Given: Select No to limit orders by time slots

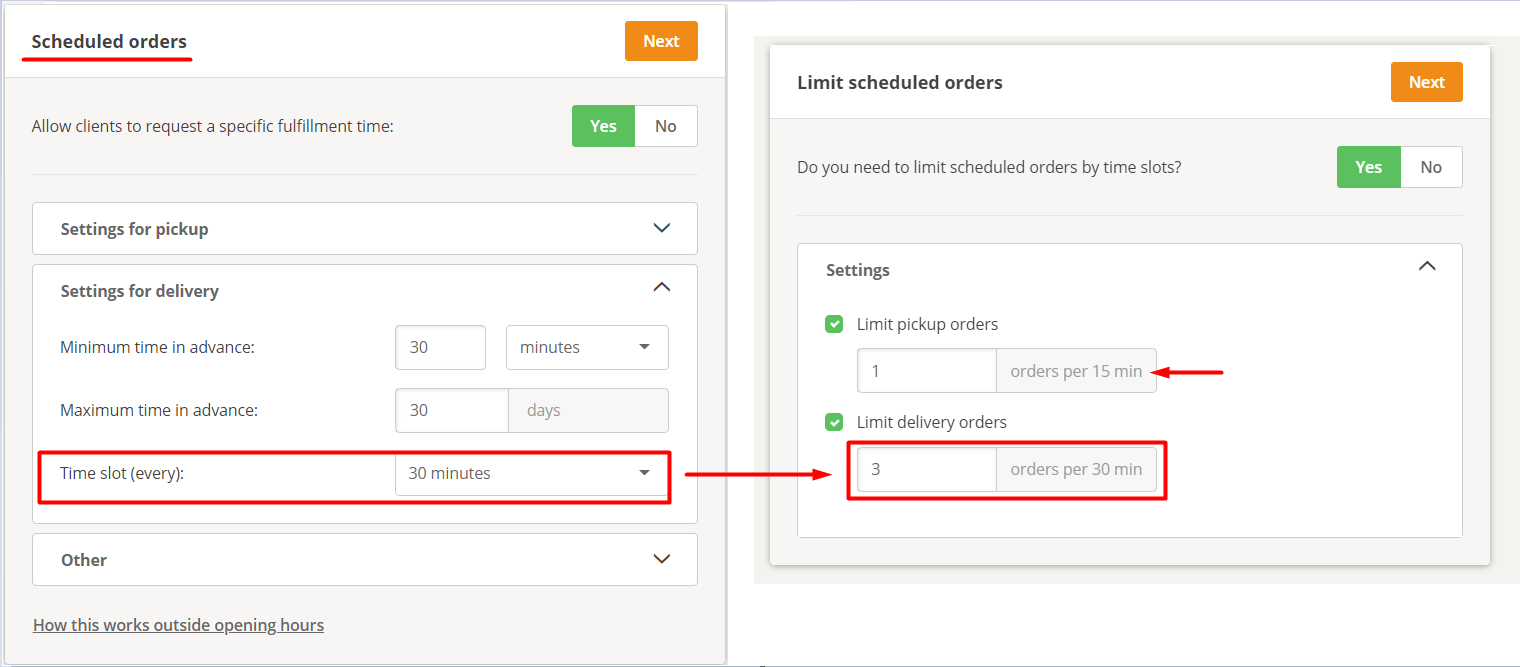Looking at the screenshot, I should click(x=1431, y=167).
